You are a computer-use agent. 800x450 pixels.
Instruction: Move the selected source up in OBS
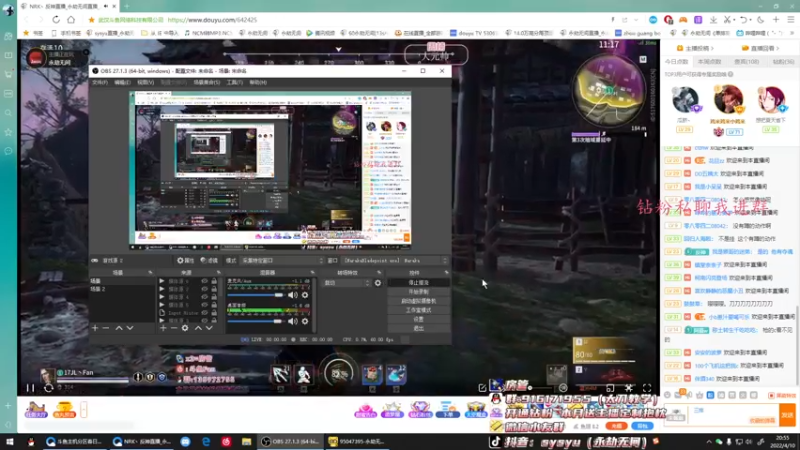tap(198, 328)
